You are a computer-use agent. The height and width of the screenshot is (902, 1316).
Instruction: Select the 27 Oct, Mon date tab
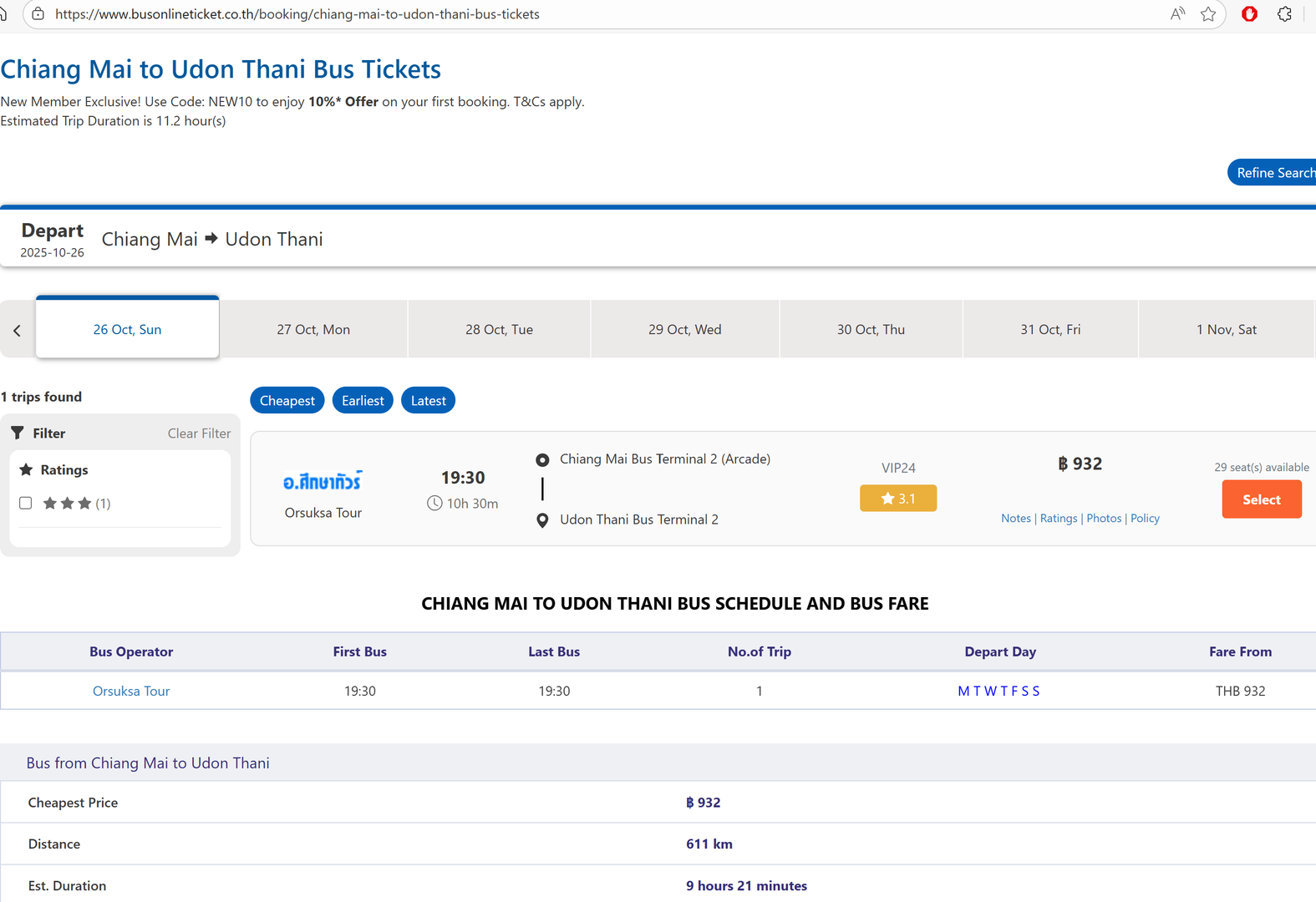(313, 330)
